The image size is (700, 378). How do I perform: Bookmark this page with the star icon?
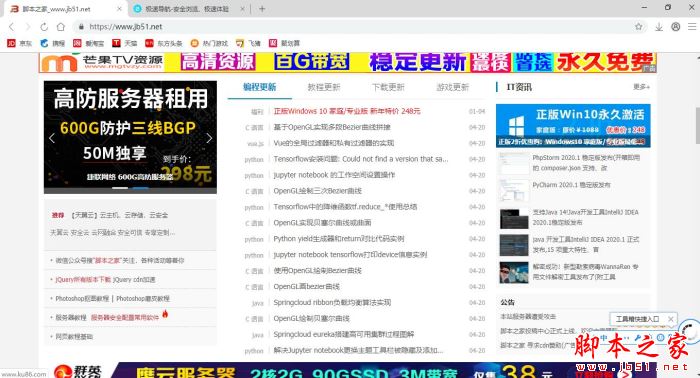click(639, 27)
